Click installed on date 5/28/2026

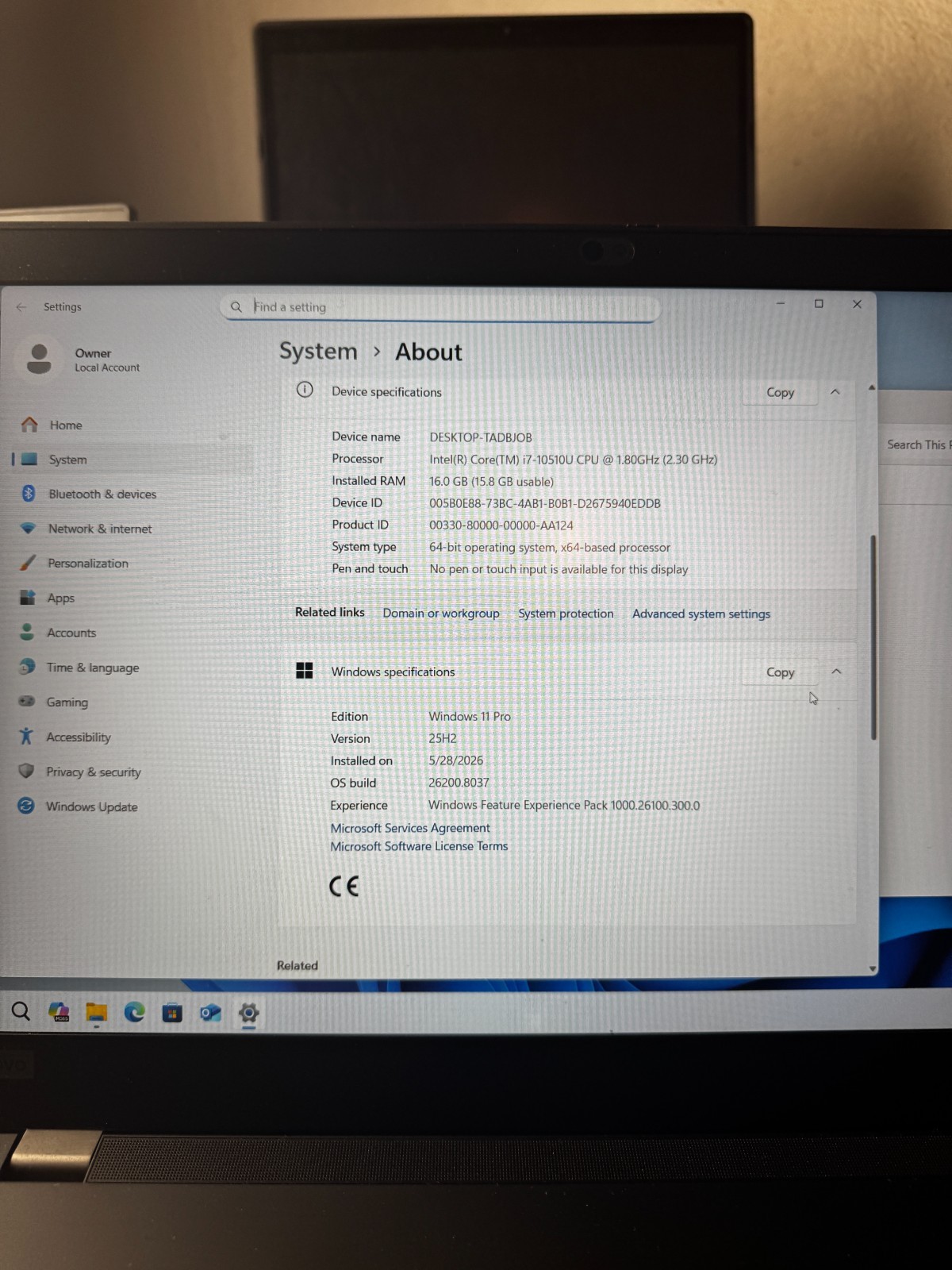tap(455, 760)
